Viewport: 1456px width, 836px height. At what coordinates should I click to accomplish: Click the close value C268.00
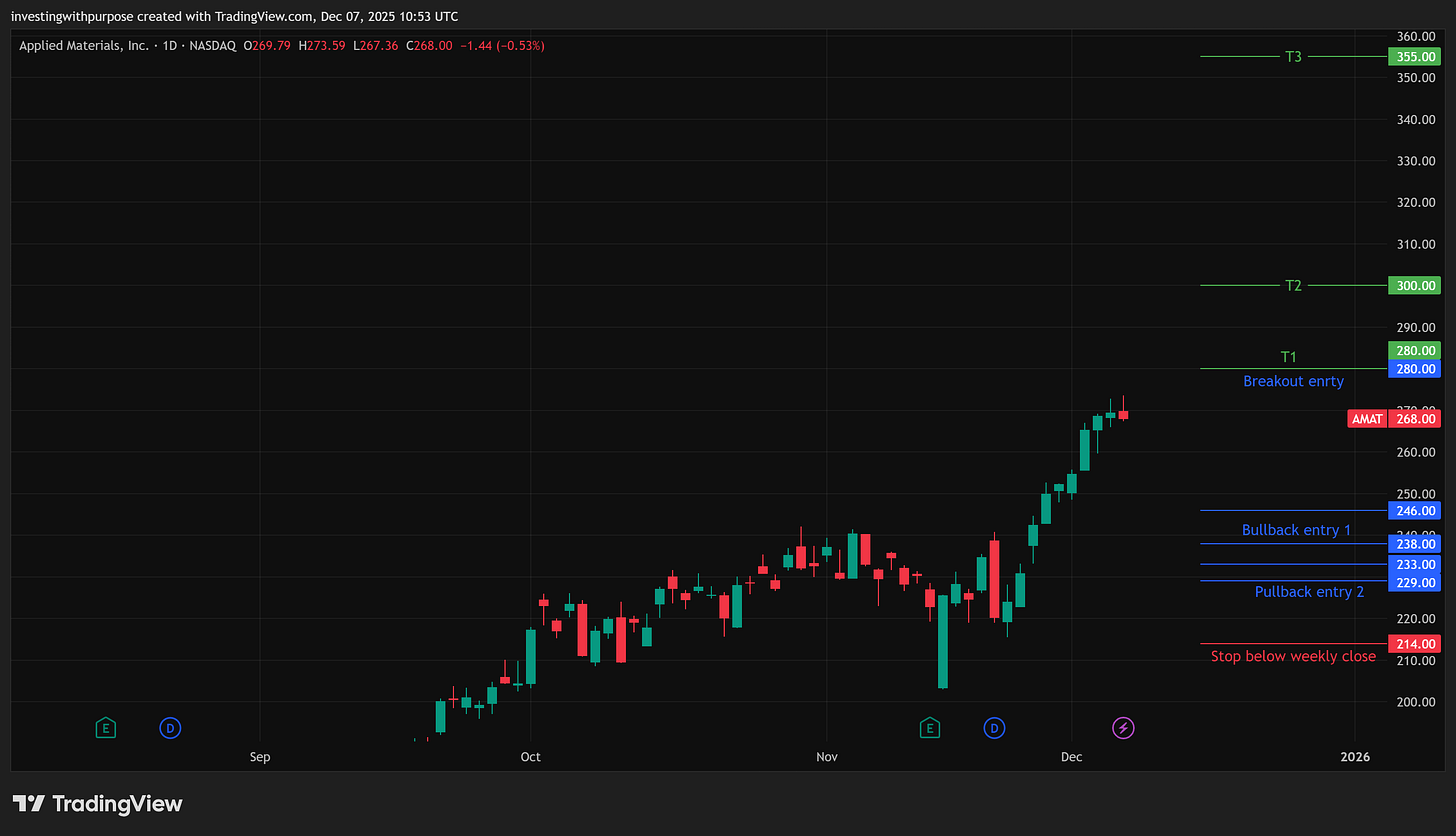point(430,45)
